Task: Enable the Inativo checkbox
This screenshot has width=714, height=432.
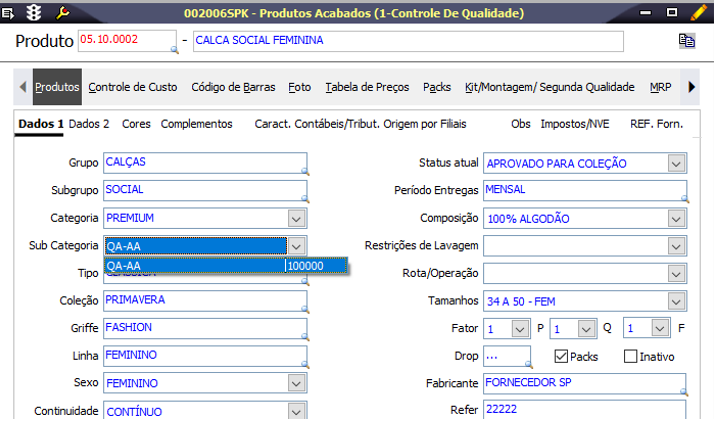Action: click(x=630, y=356)
